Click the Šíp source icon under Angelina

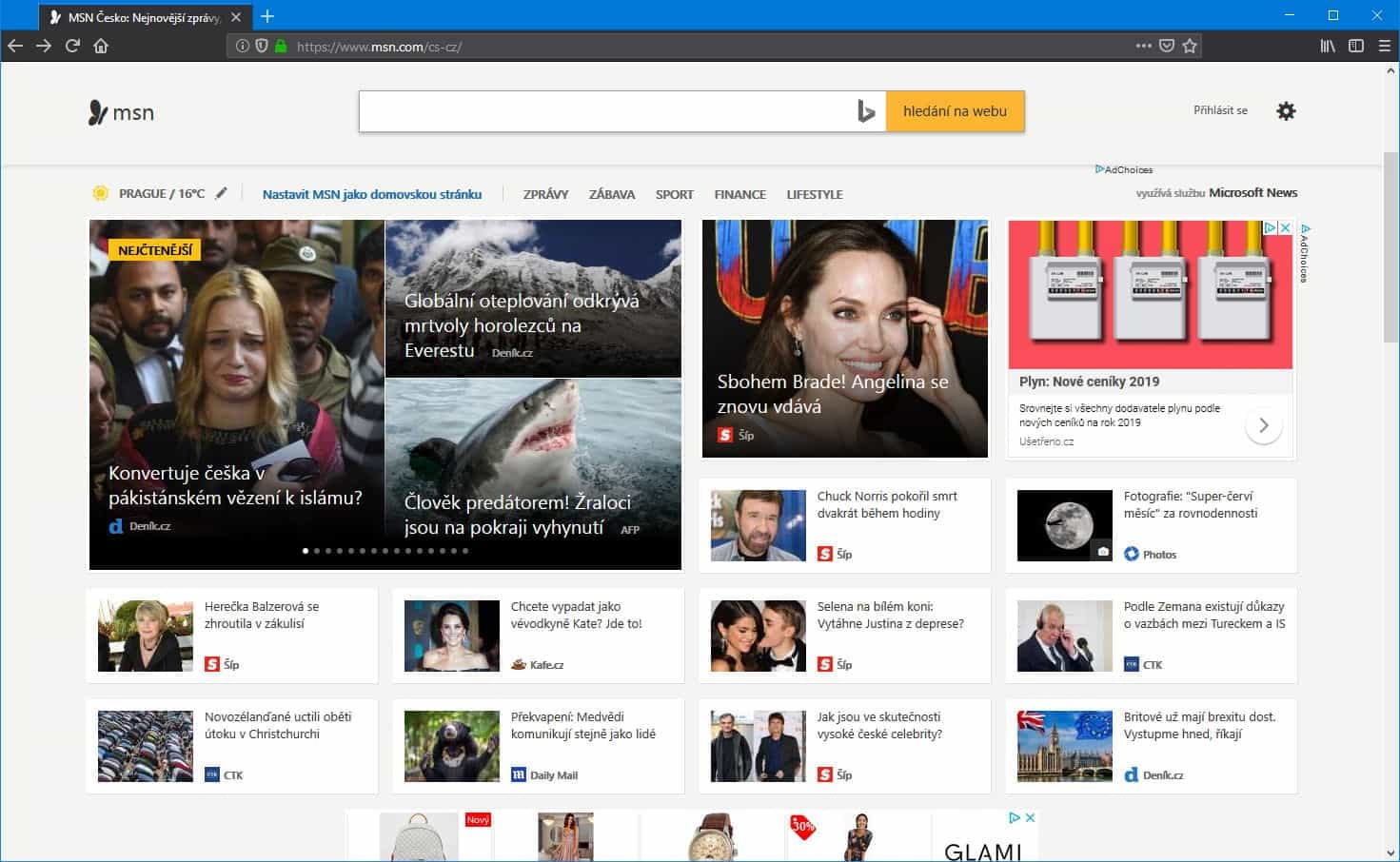[725, 435]
